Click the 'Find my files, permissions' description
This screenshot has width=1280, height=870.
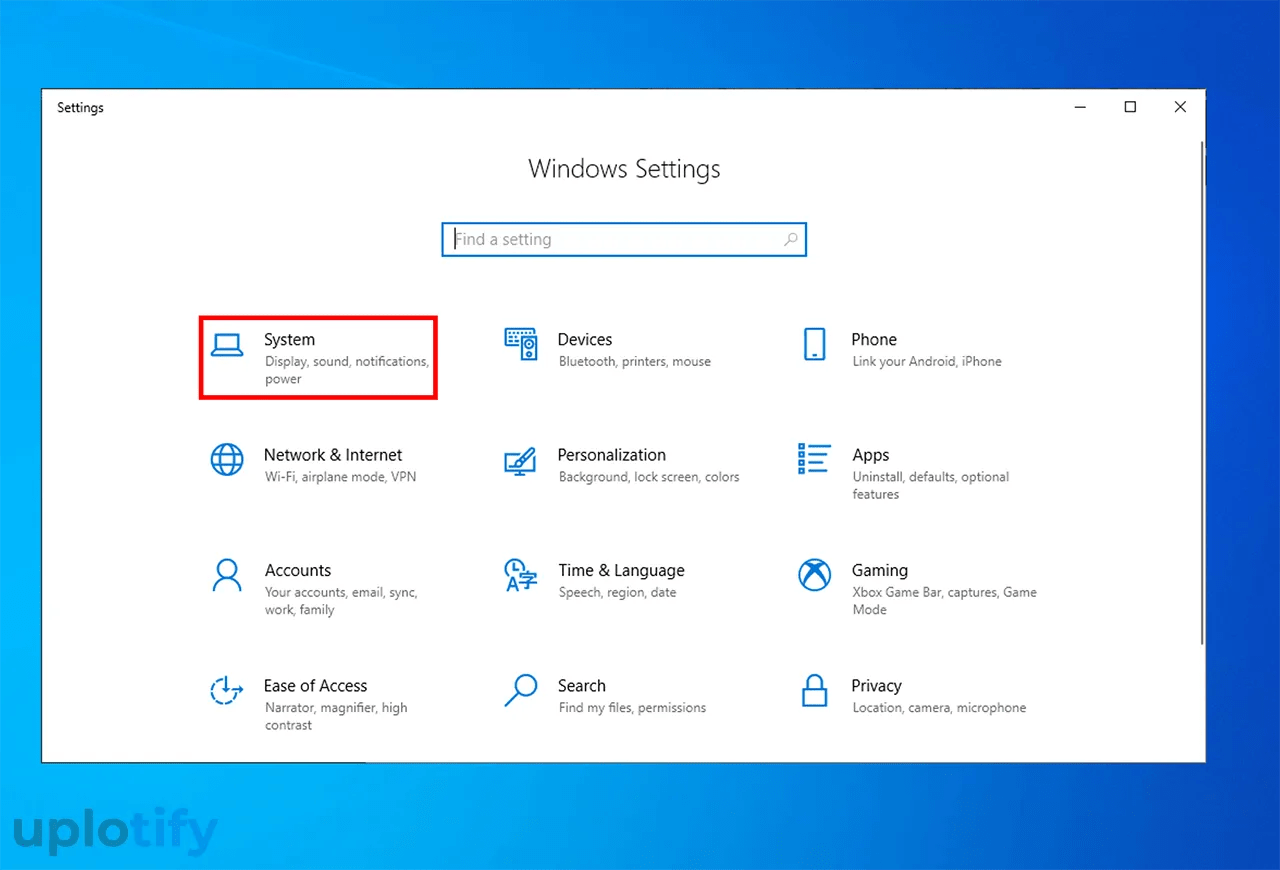(x=633, y=708)
